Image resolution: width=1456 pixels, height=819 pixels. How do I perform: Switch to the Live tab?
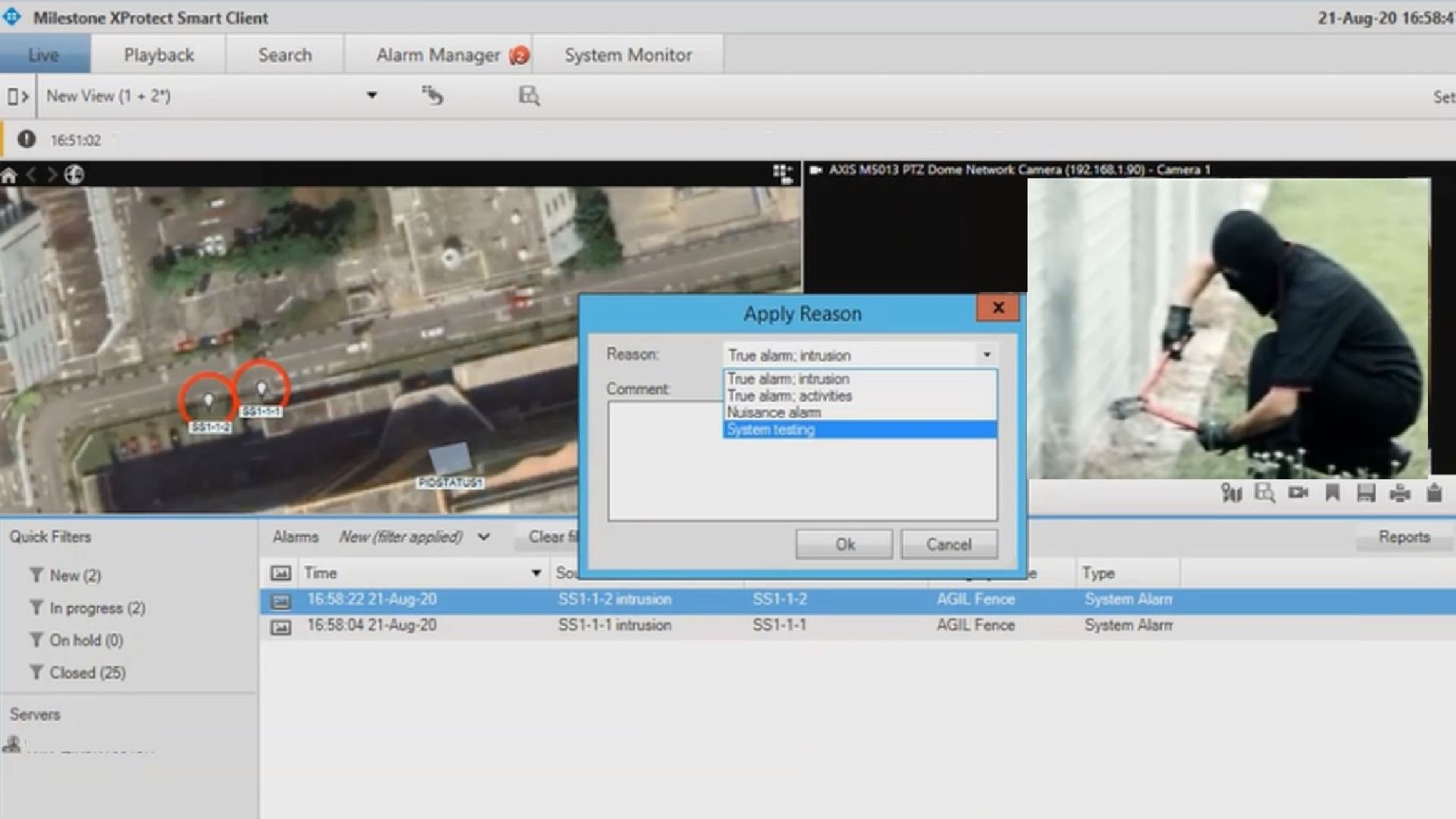tap(45, 55)
